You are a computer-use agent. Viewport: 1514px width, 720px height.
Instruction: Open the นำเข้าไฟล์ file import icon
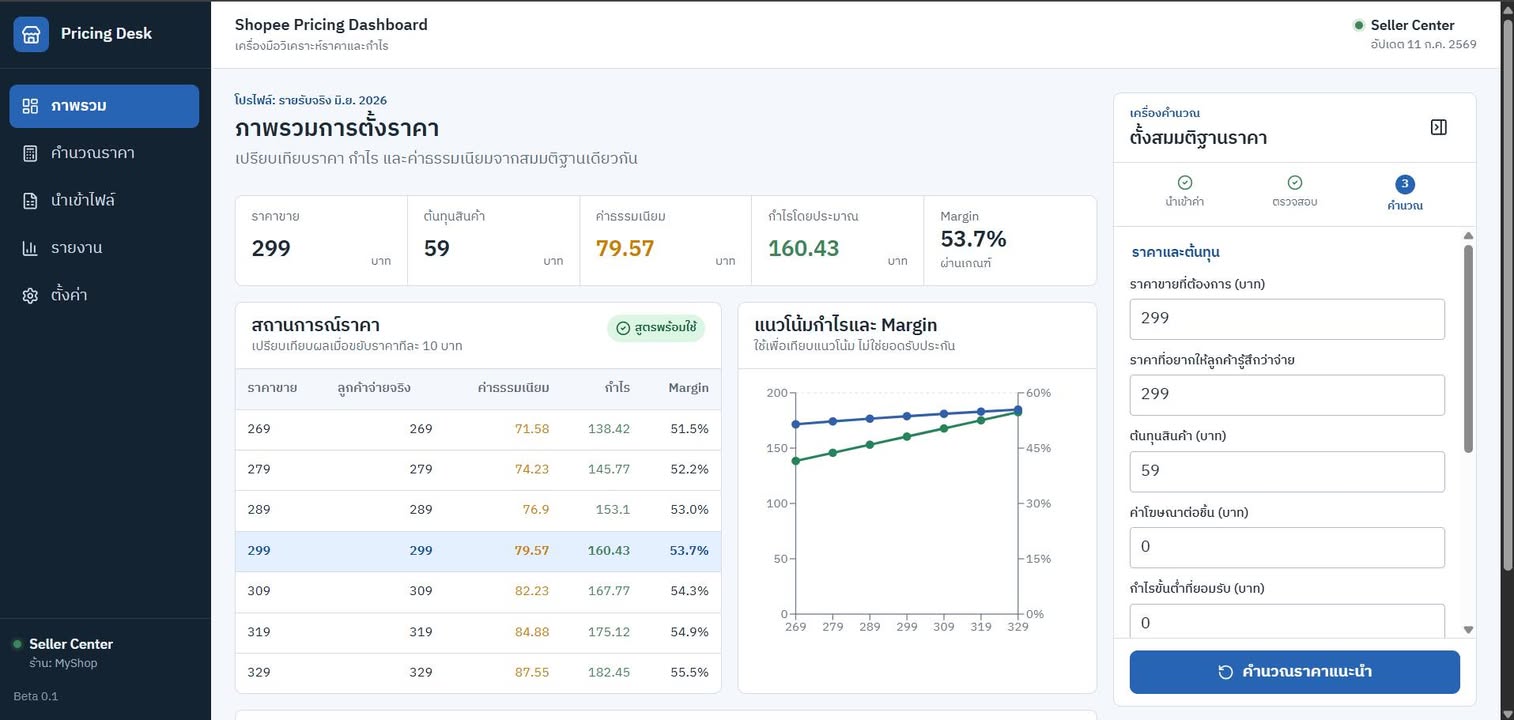[x=30, y=201]
